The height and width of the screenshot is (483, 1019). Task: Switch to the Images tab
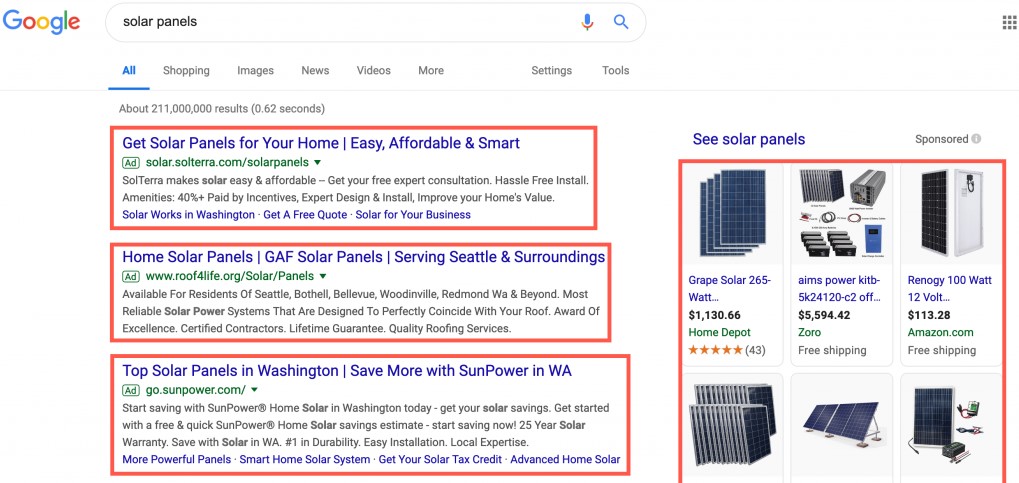point(255,71)
